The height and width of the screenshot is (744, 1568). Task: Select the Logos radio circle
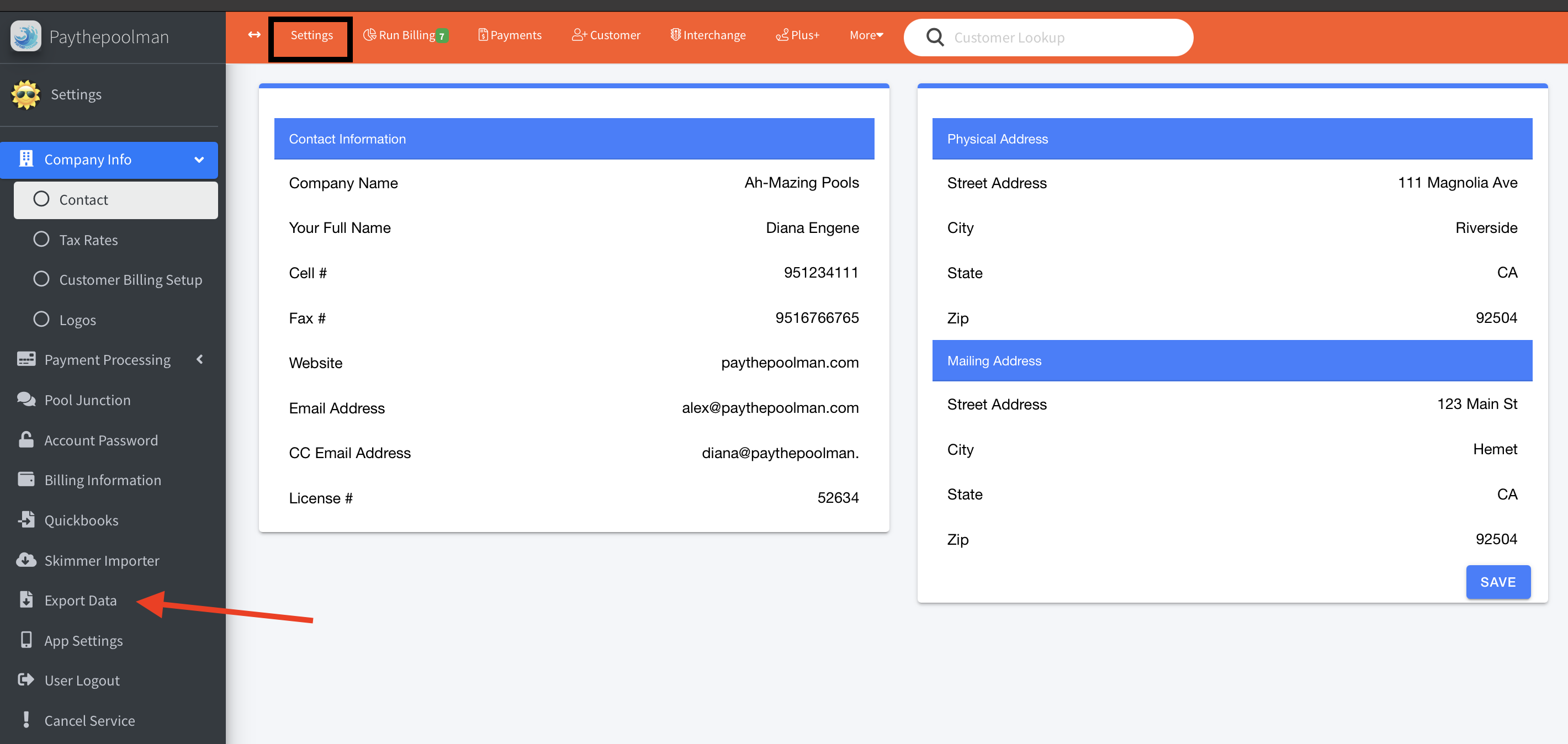point(41,320)
